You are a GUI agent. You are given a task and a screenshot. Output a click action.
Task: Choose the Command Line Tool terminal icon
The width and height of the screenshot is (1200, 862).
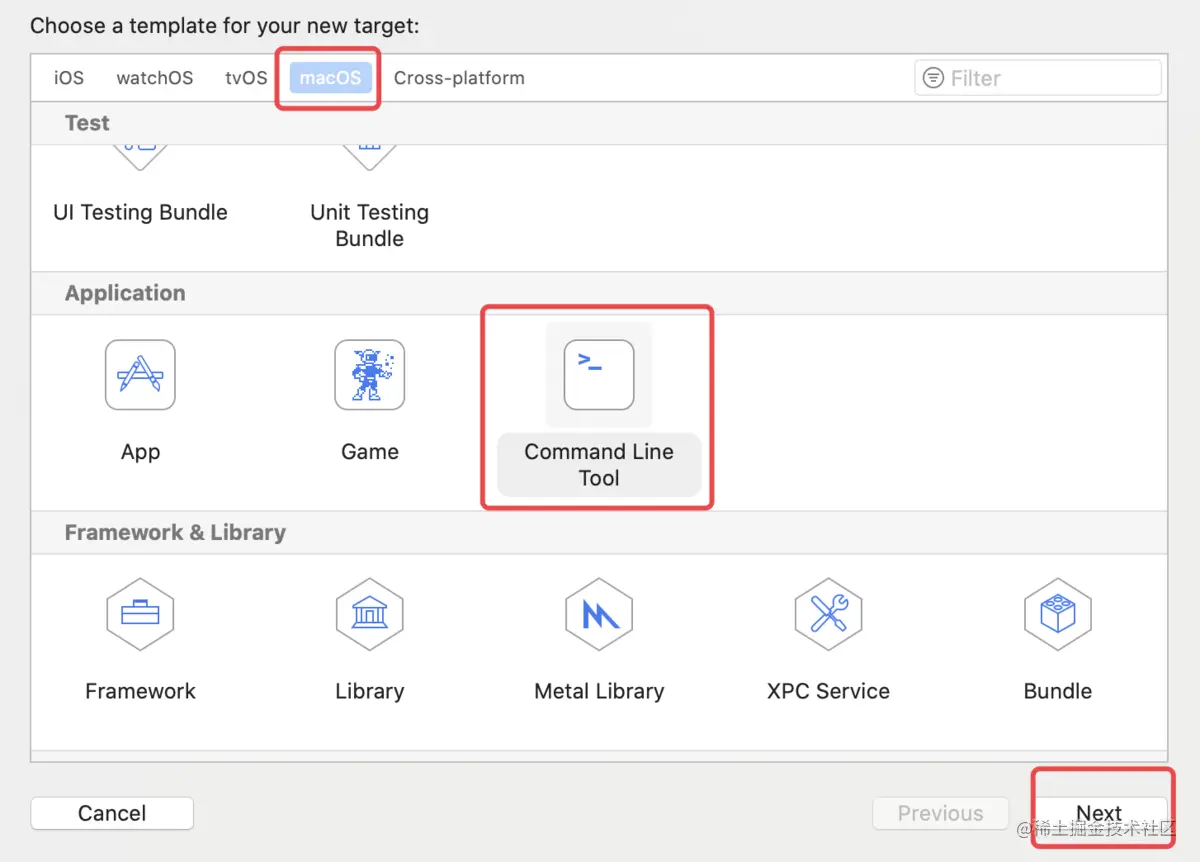[x=599, y=375]
